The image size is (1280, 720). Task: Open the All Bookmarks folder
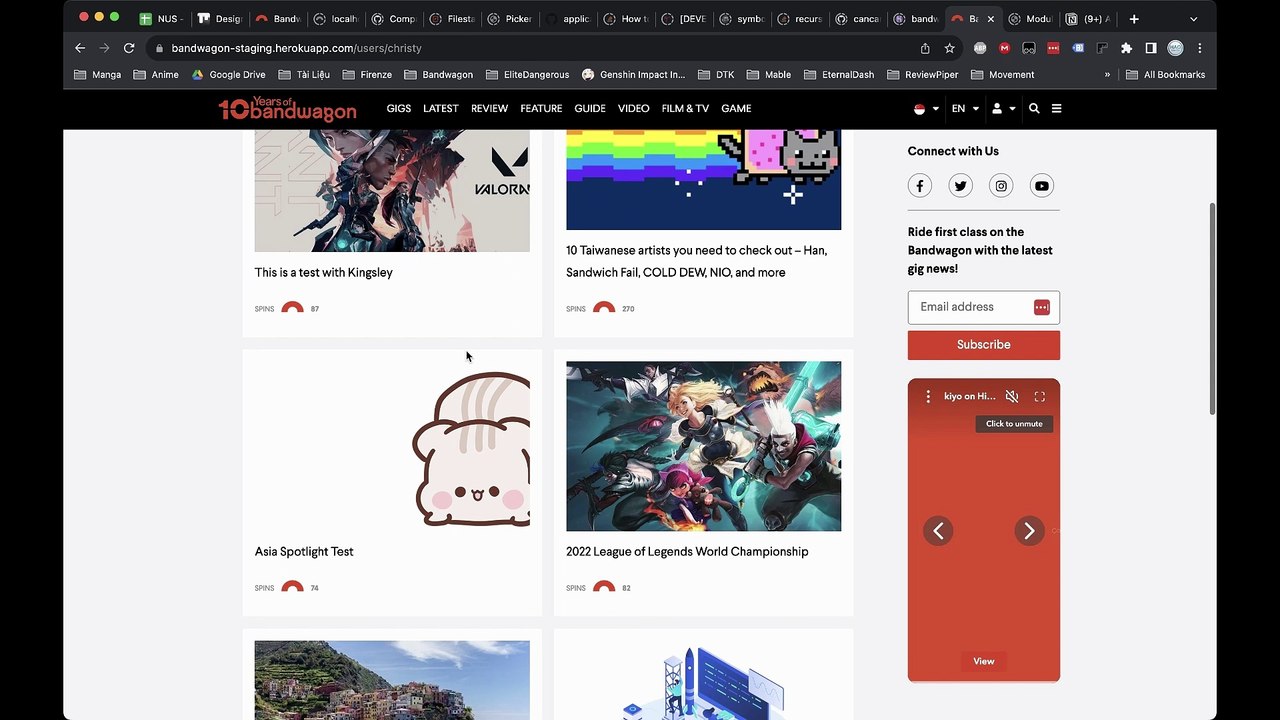pyautogui.click(x=1165, y=75)
